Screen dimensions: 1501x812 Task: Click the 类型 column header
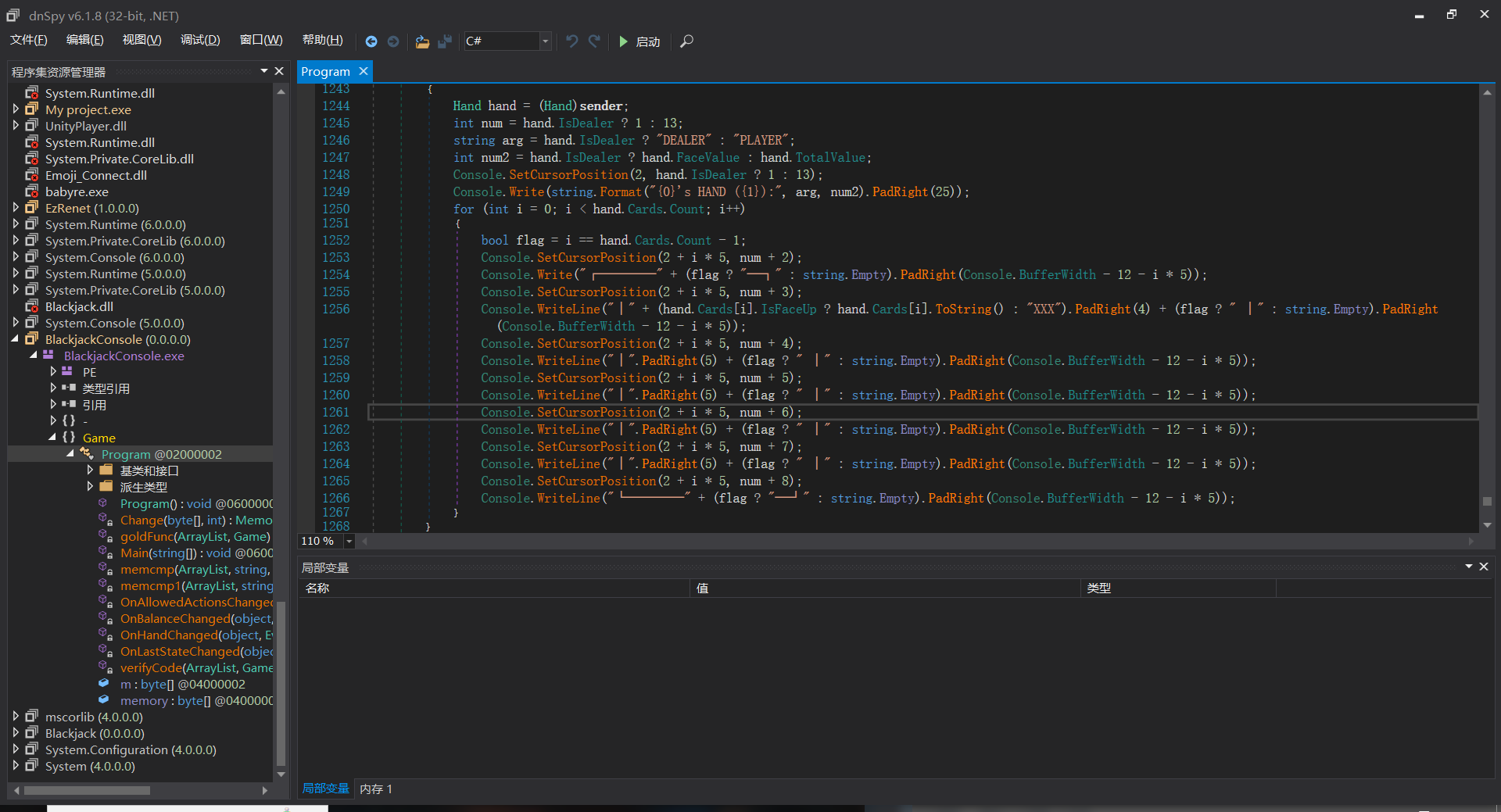tap(1178, 588)
